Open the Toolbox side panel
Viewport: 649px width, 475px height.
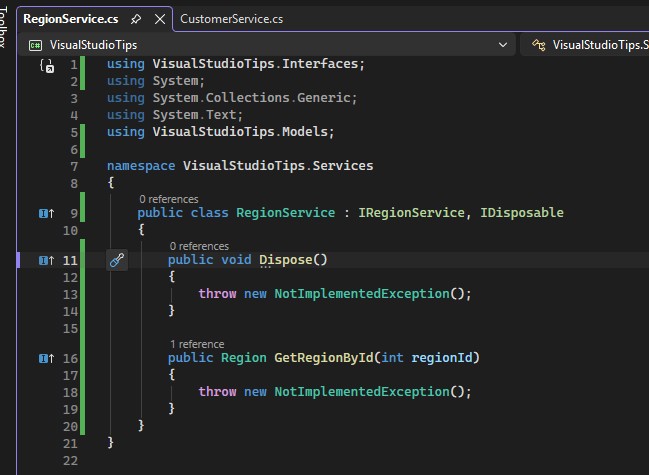pos(3,25)
